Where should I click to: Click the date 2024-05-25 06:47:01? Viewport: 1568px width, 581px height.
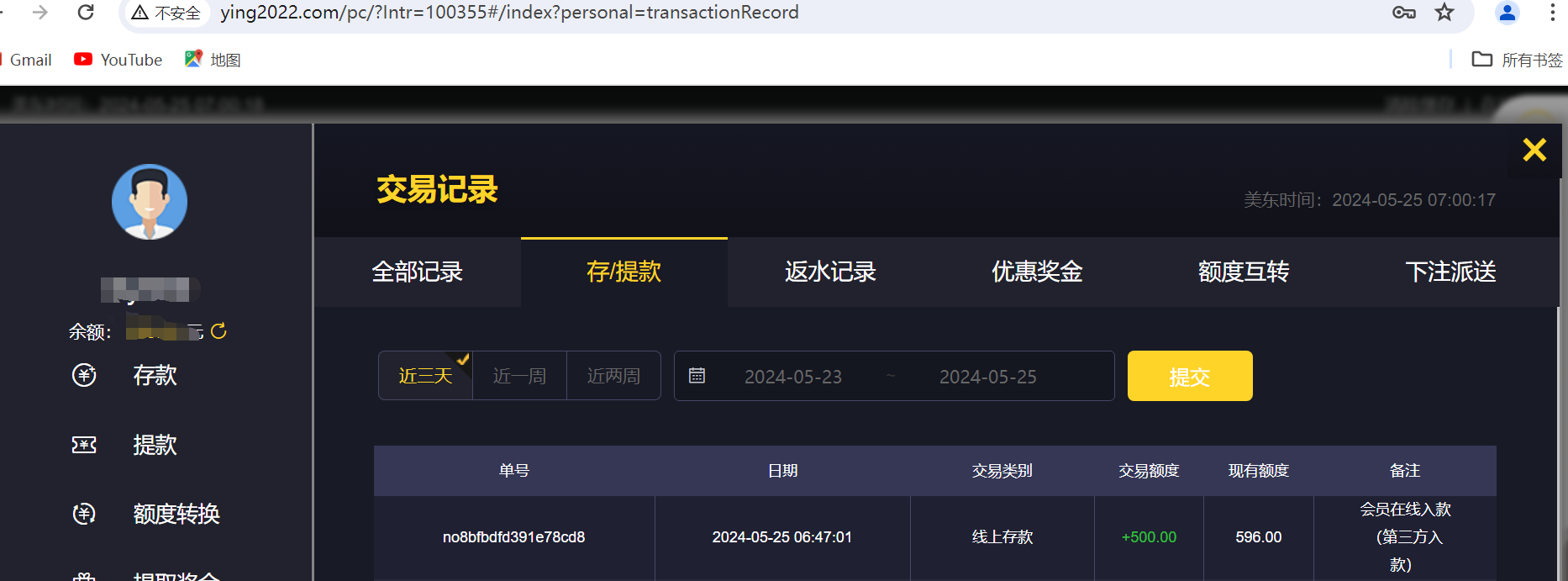(x=782, y=537)
